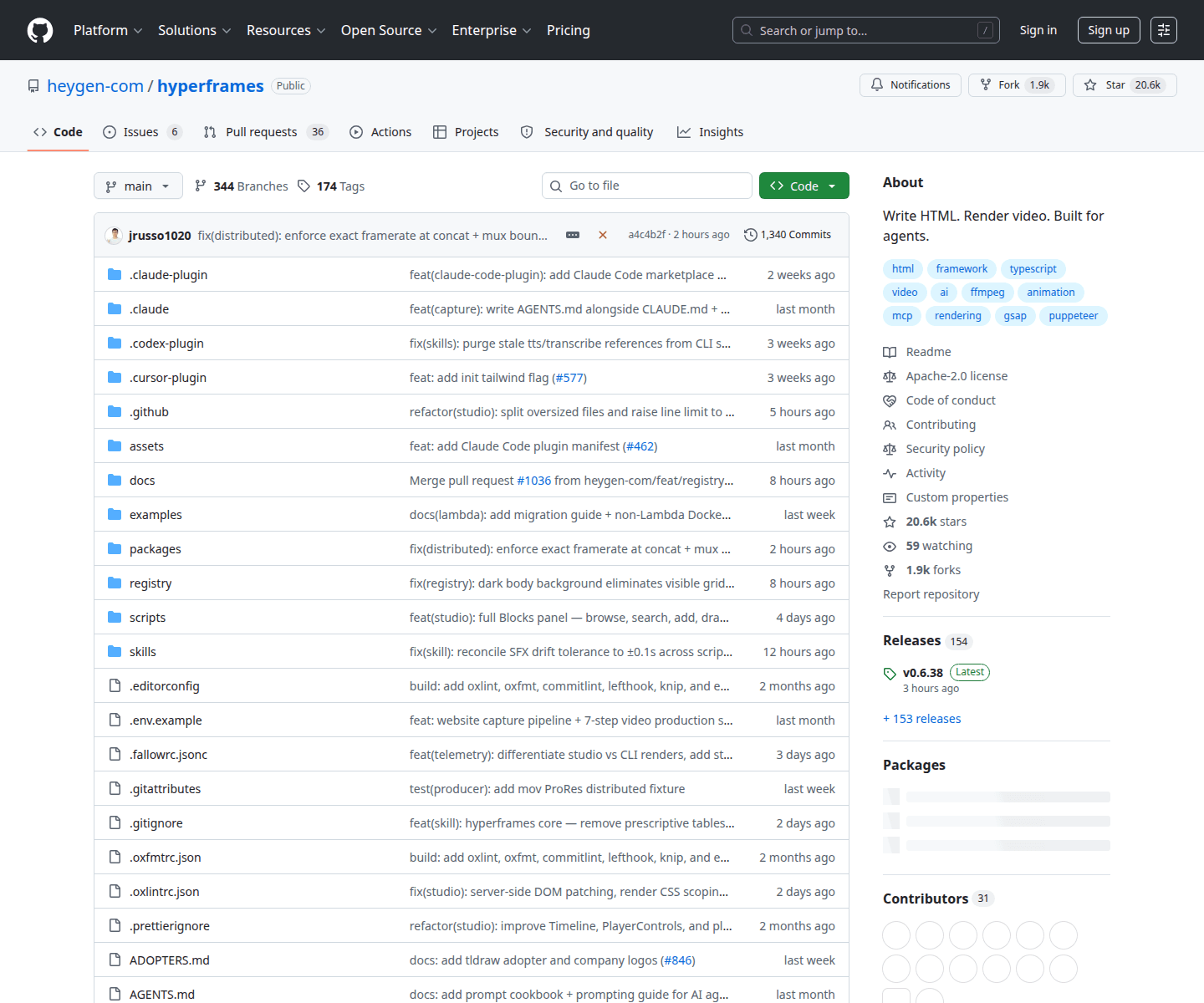Expand commit message ellipsis button
Screen dimensions: 1204x1003
573,235
